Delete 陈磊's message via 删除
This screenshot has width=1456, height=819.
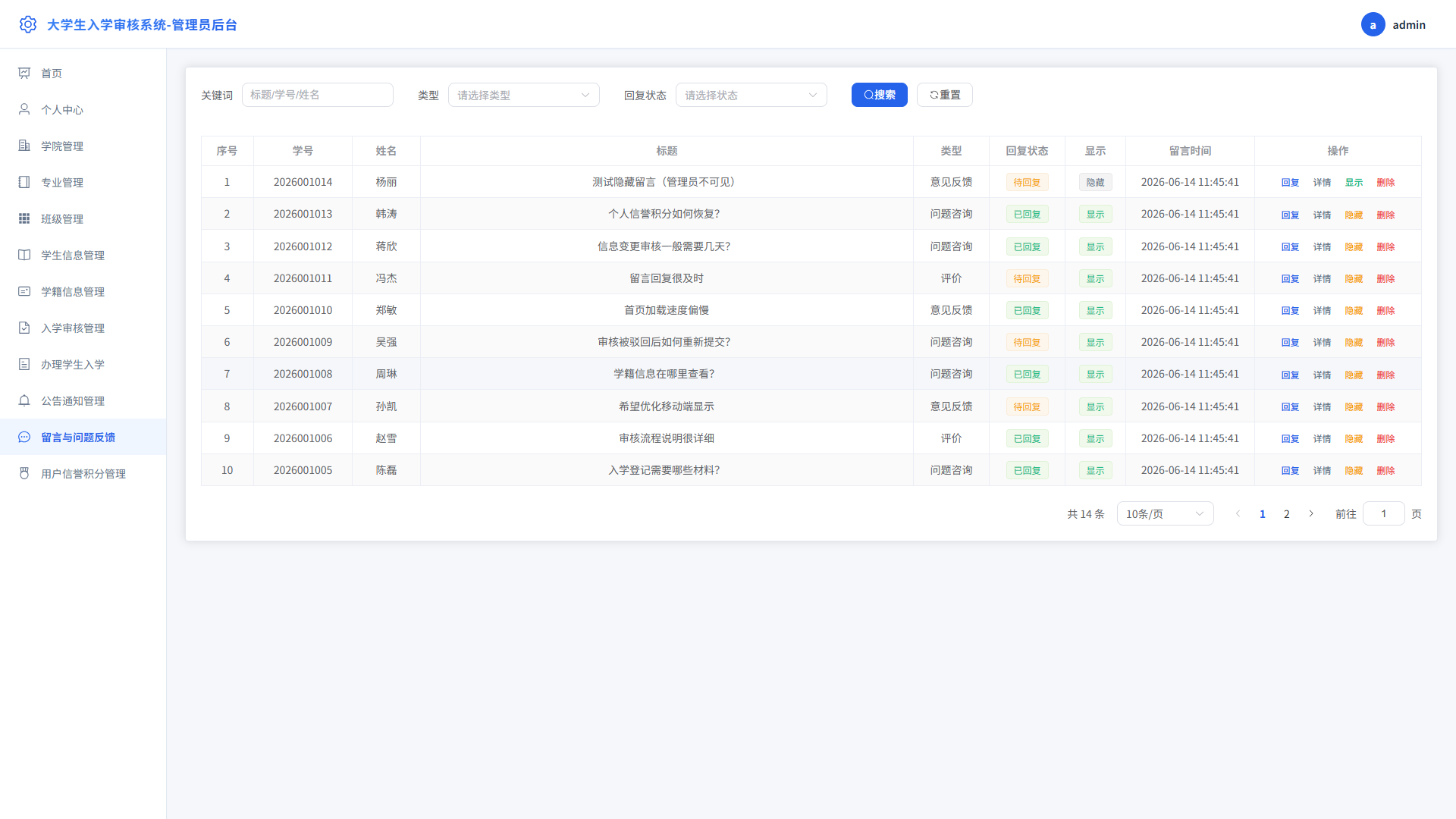tap(1385, 471)
